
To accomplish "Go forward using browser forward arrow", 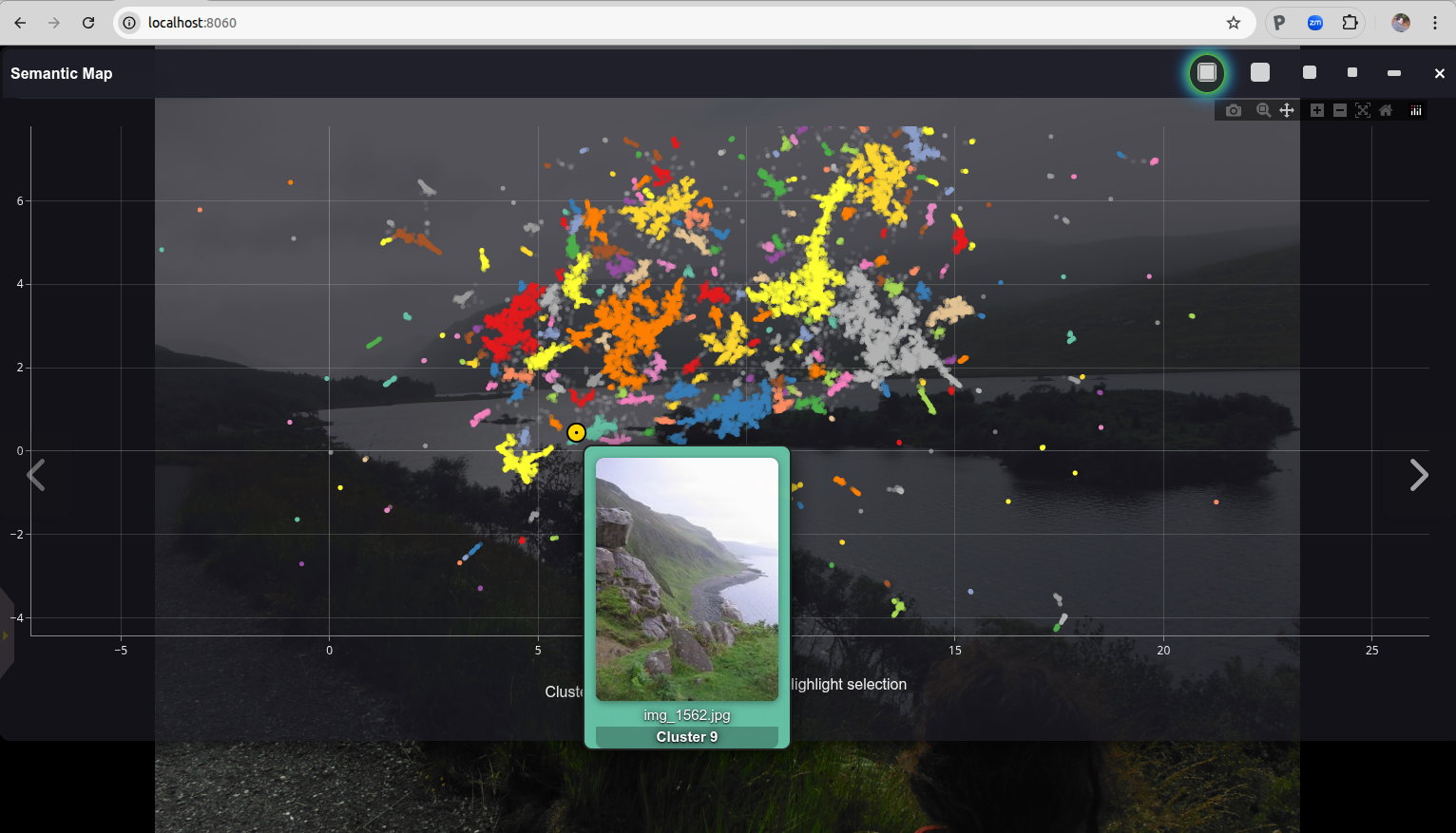I will 54,23.
